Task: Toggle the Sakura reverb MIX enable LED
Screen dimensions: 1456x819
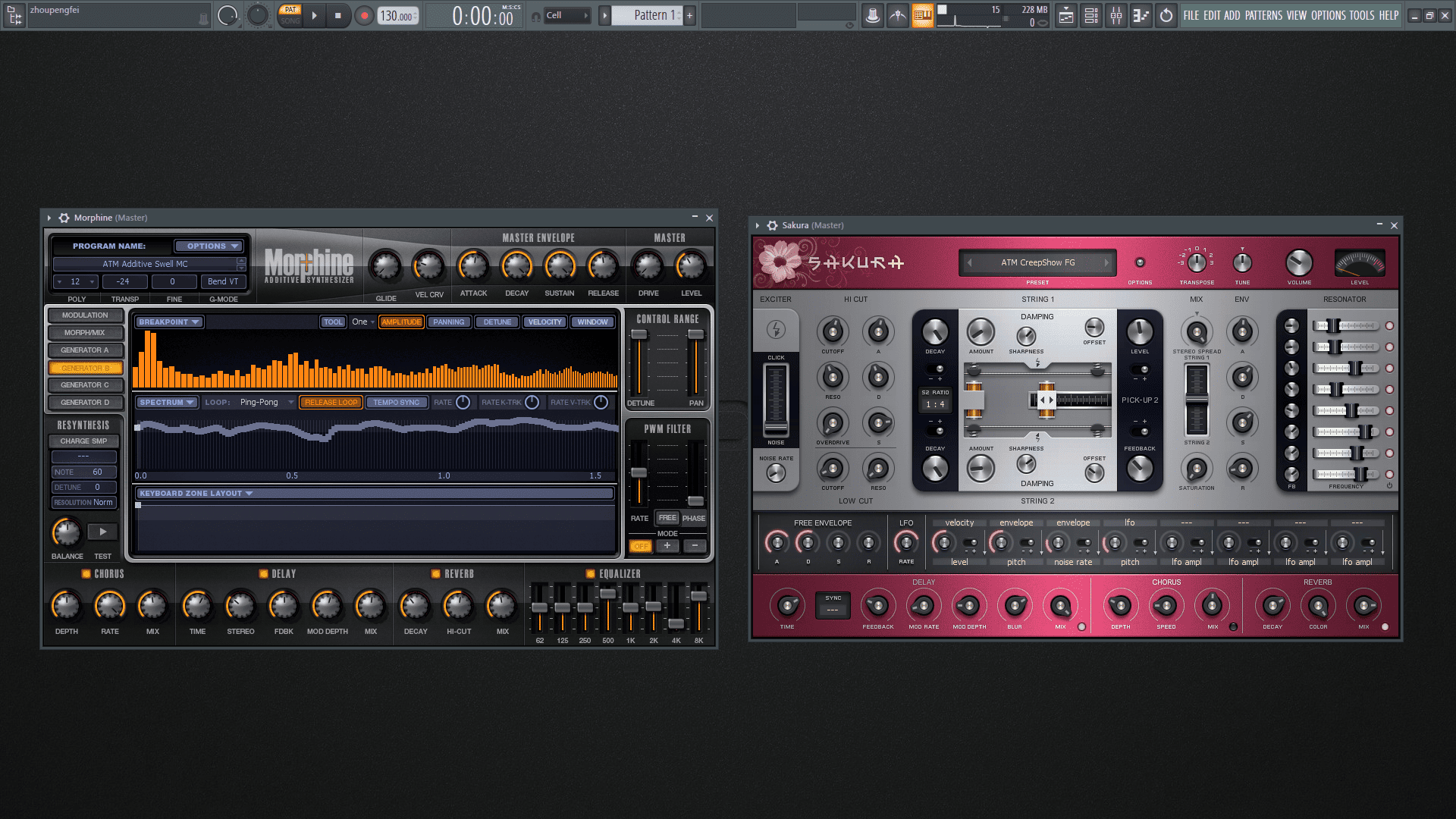Action: 1385,627
